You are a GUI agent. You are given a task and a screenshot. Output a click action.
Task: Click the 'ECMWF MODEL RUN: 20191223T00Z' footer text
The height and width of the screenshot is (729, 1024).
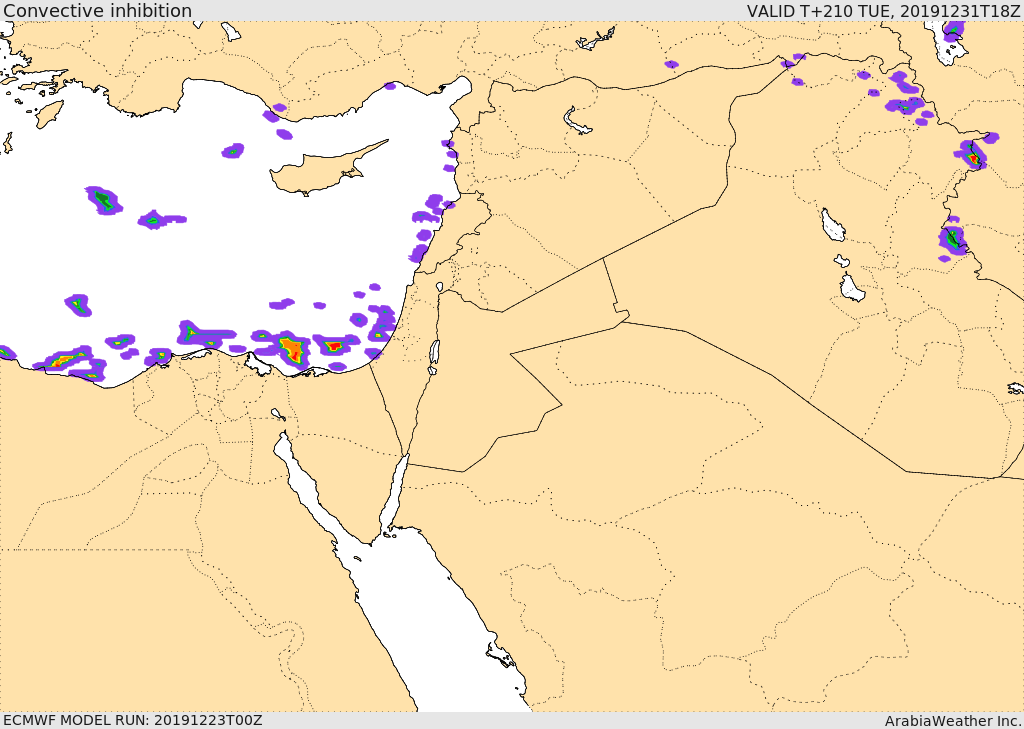[133, 720]
